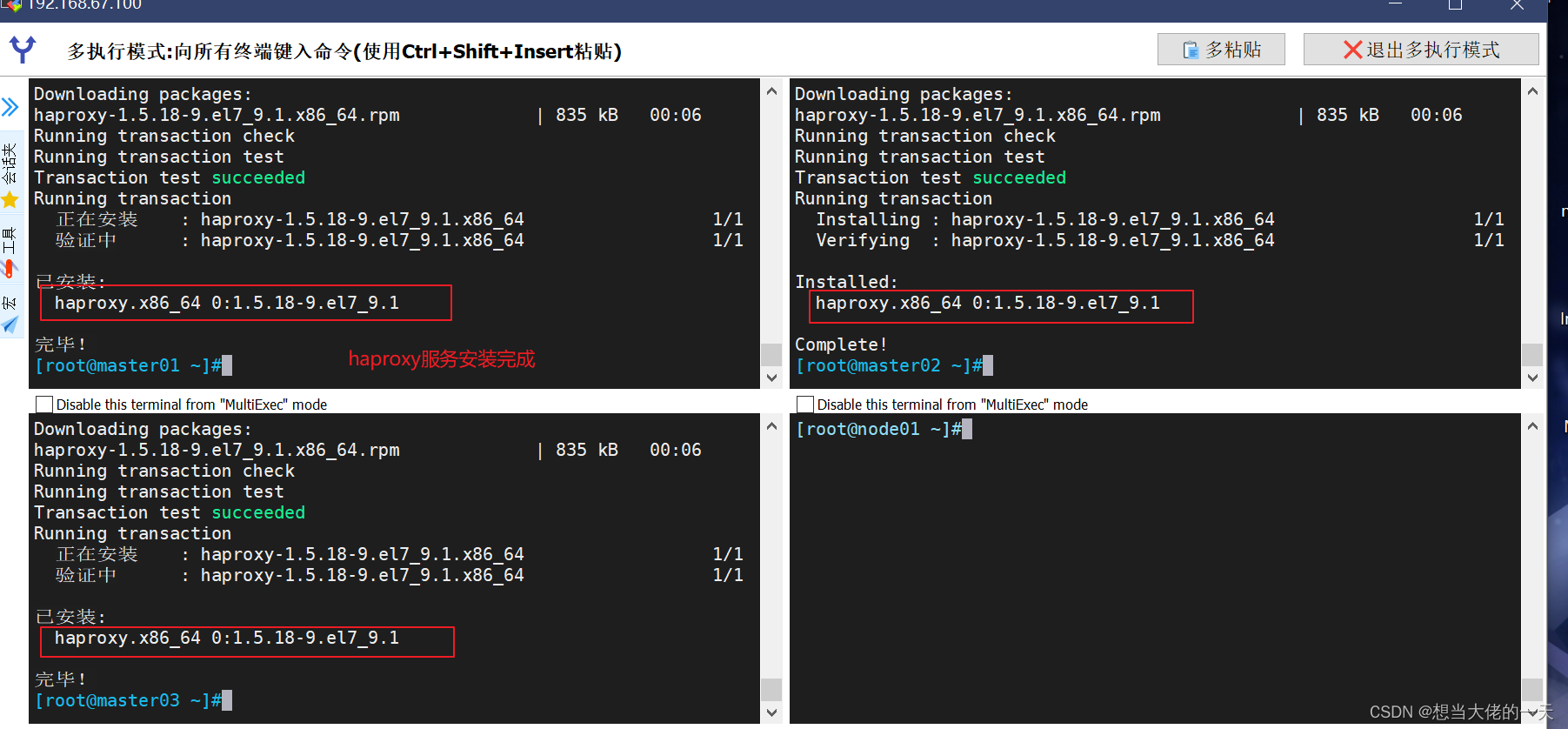Click the "[root@master03 ~]#" prompt

coord(128,700)
